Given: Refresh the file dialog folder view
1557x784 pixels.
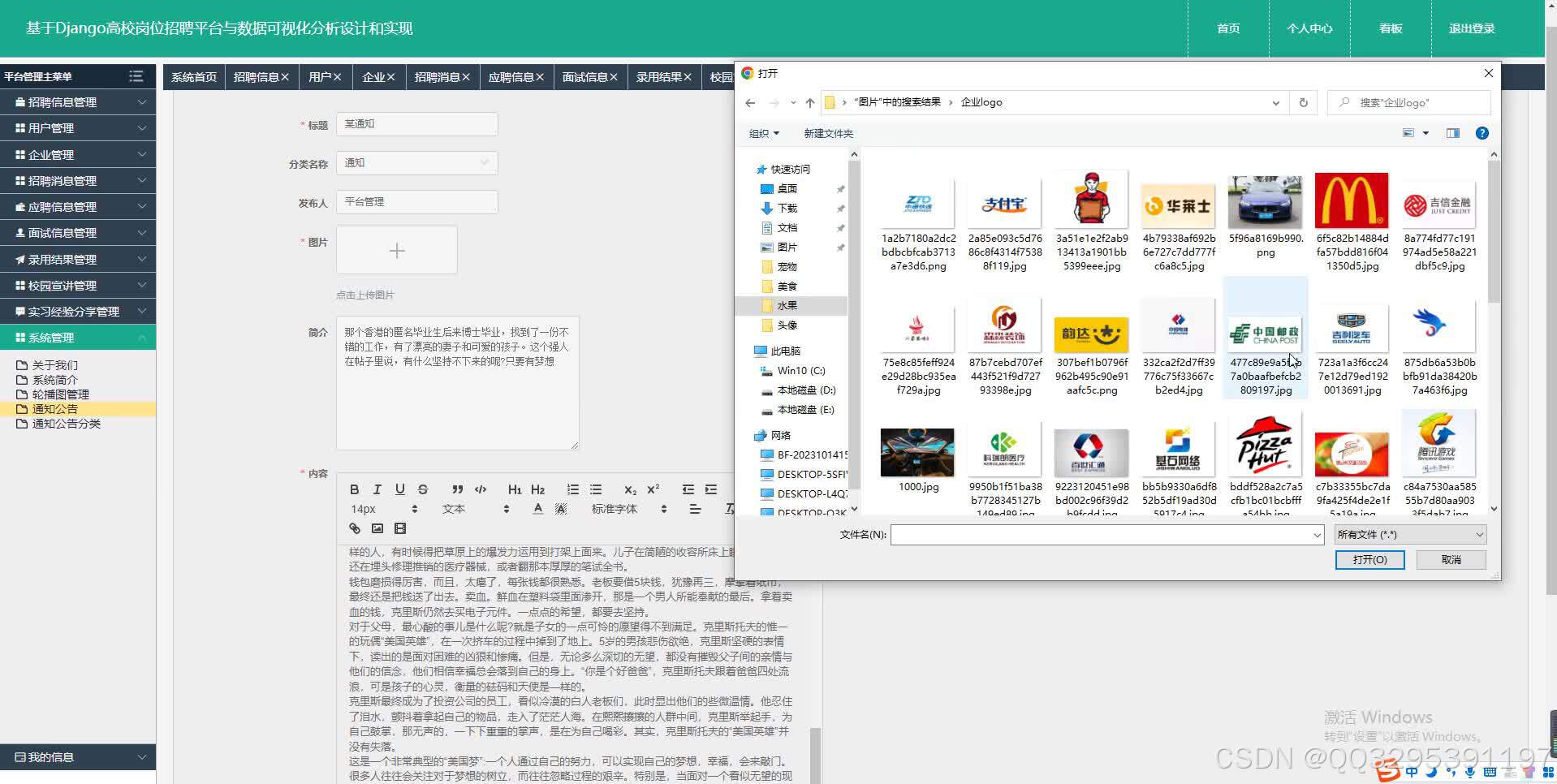Looking at the screenshot, I should click(1304, 102).
